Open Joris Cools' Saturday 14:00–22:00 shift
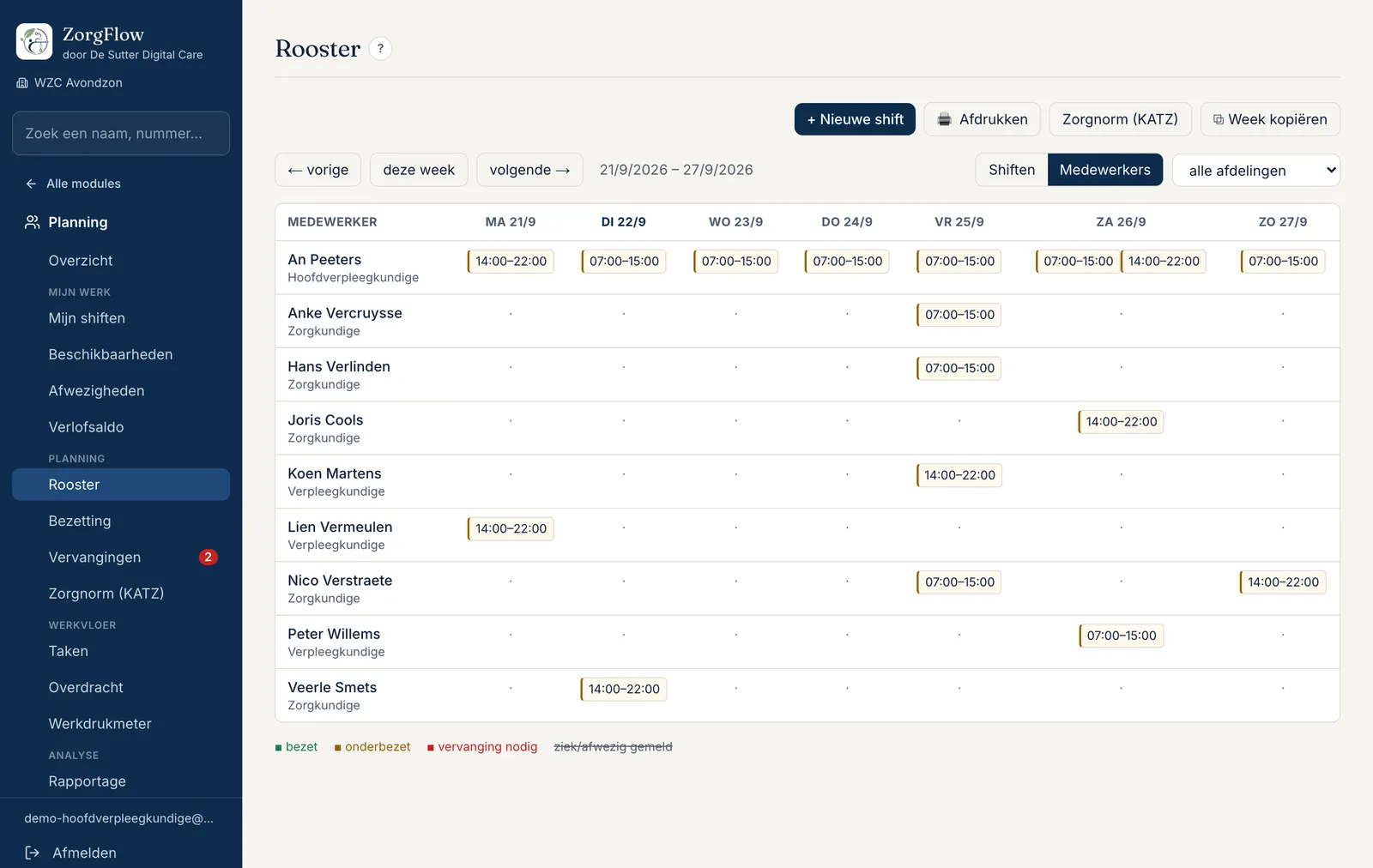Viewport: 1373px width, 868px height. click(1121, 422)
